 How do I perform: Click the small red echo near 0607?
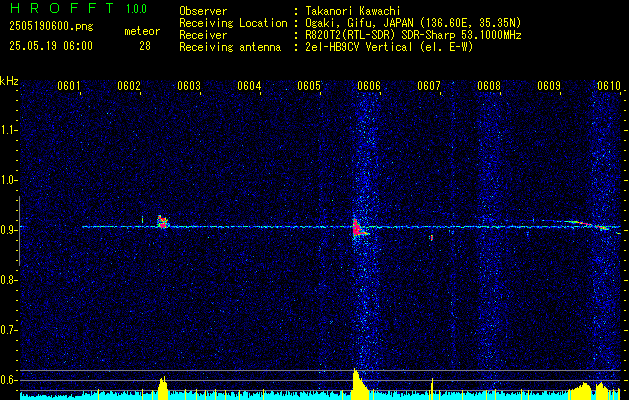pyautogui.click(x=431, y=238)
